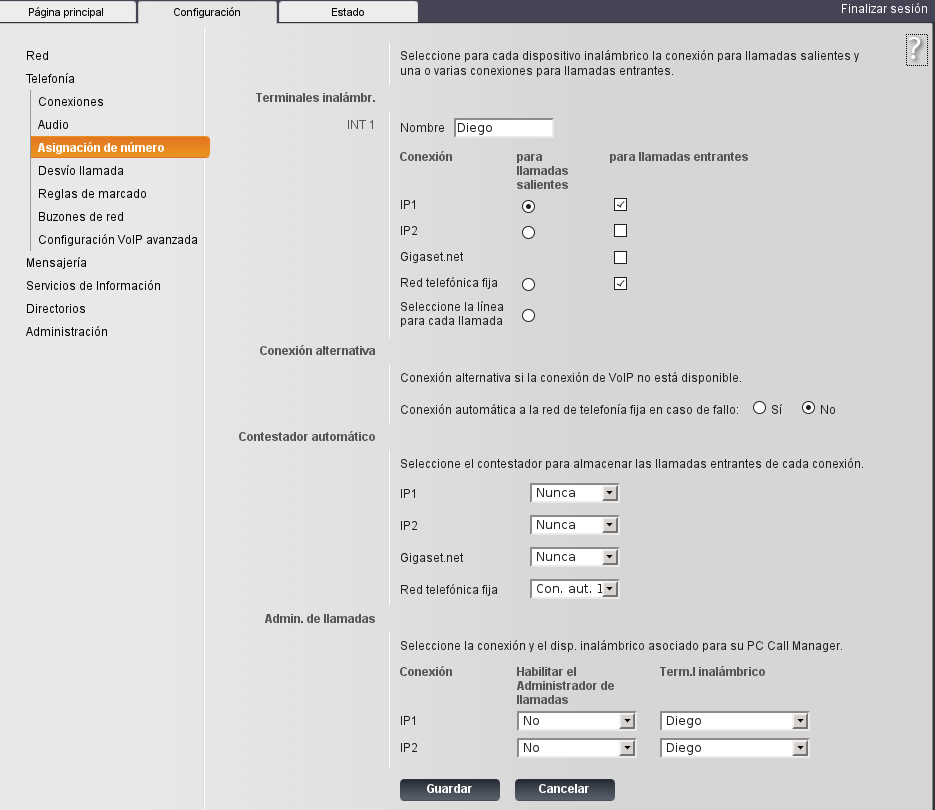Open Red telefónica fija answering machine dropdown

pos(574,589)
